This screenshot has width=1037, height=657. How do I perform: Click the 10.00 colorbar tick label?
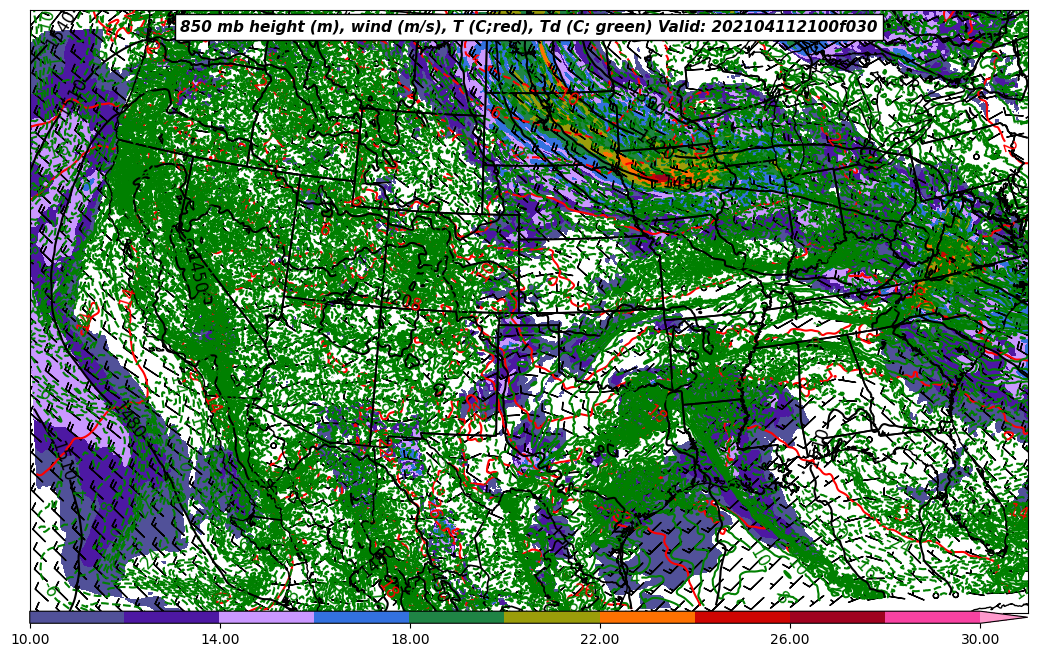click(30, 640)
